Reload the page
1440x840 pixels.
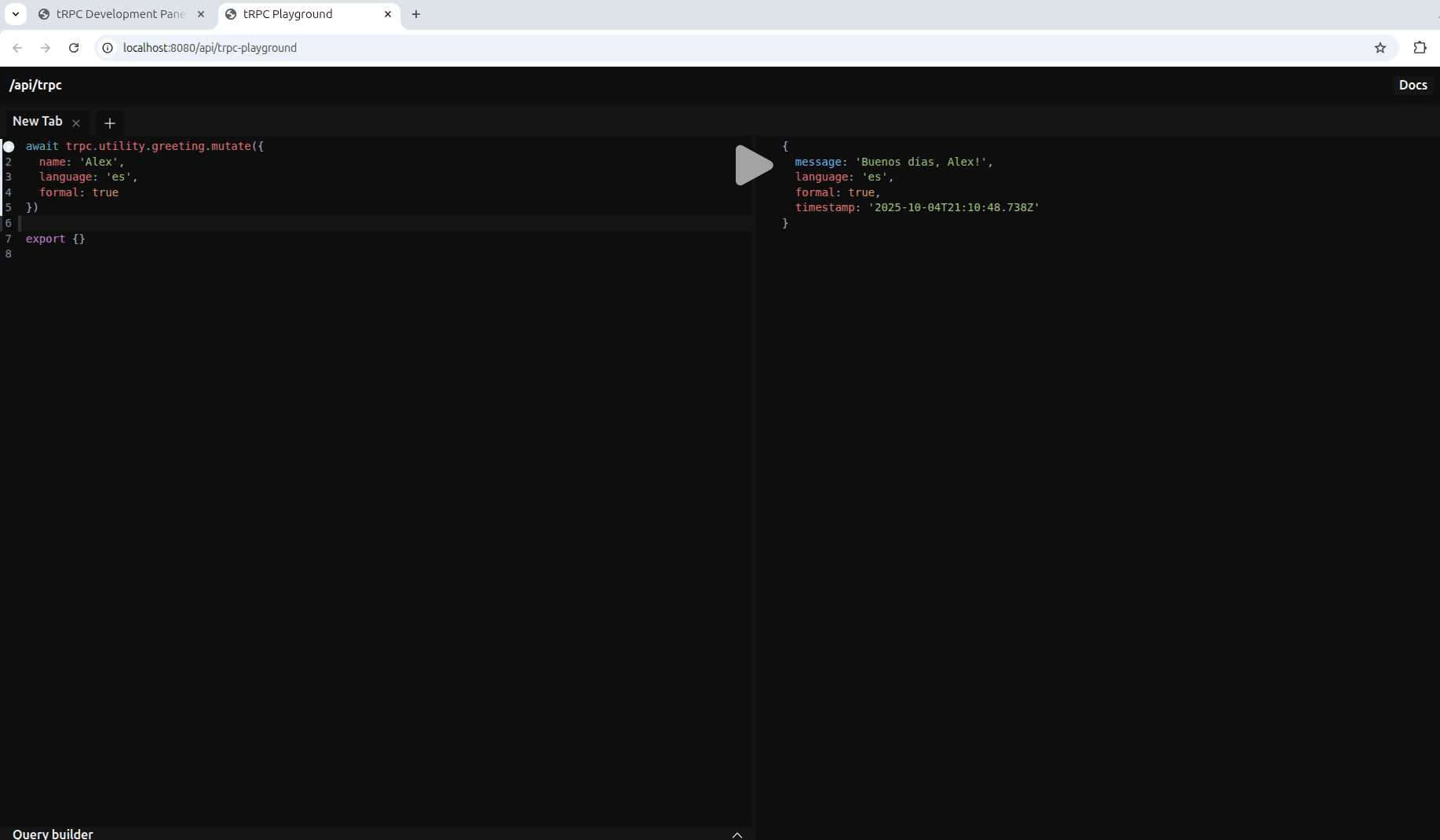(74, 48)
